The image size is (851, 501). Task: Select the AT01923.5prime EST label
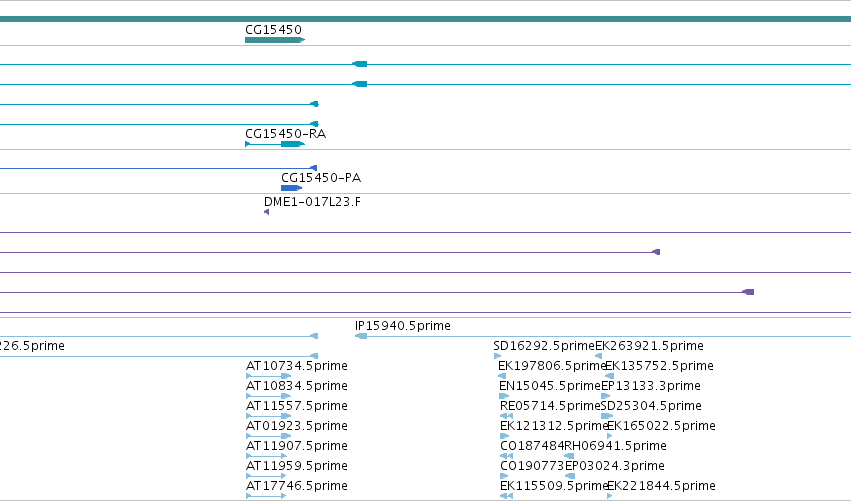point(297,426)
